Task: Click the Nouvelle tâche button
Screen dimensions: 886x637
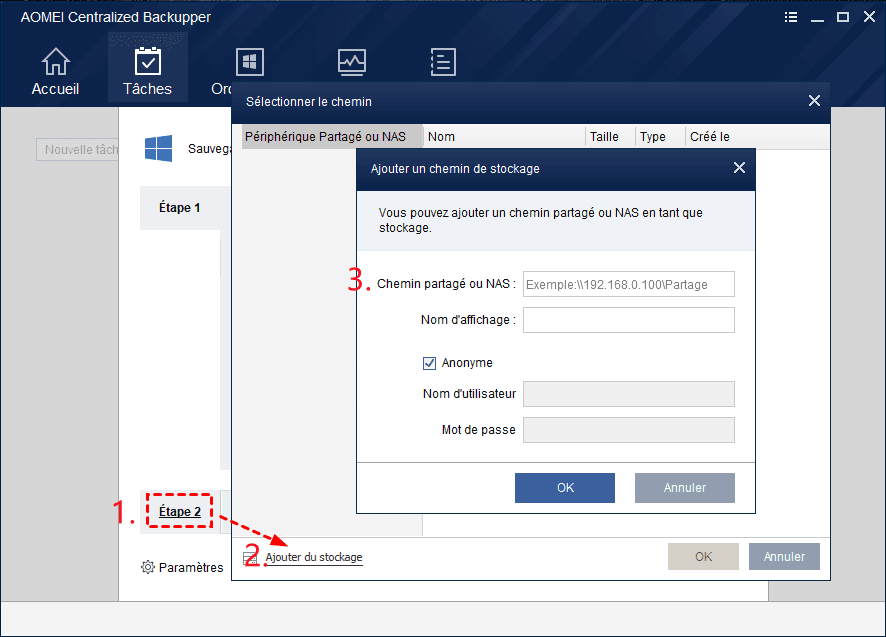Action: tap(77, 150)
